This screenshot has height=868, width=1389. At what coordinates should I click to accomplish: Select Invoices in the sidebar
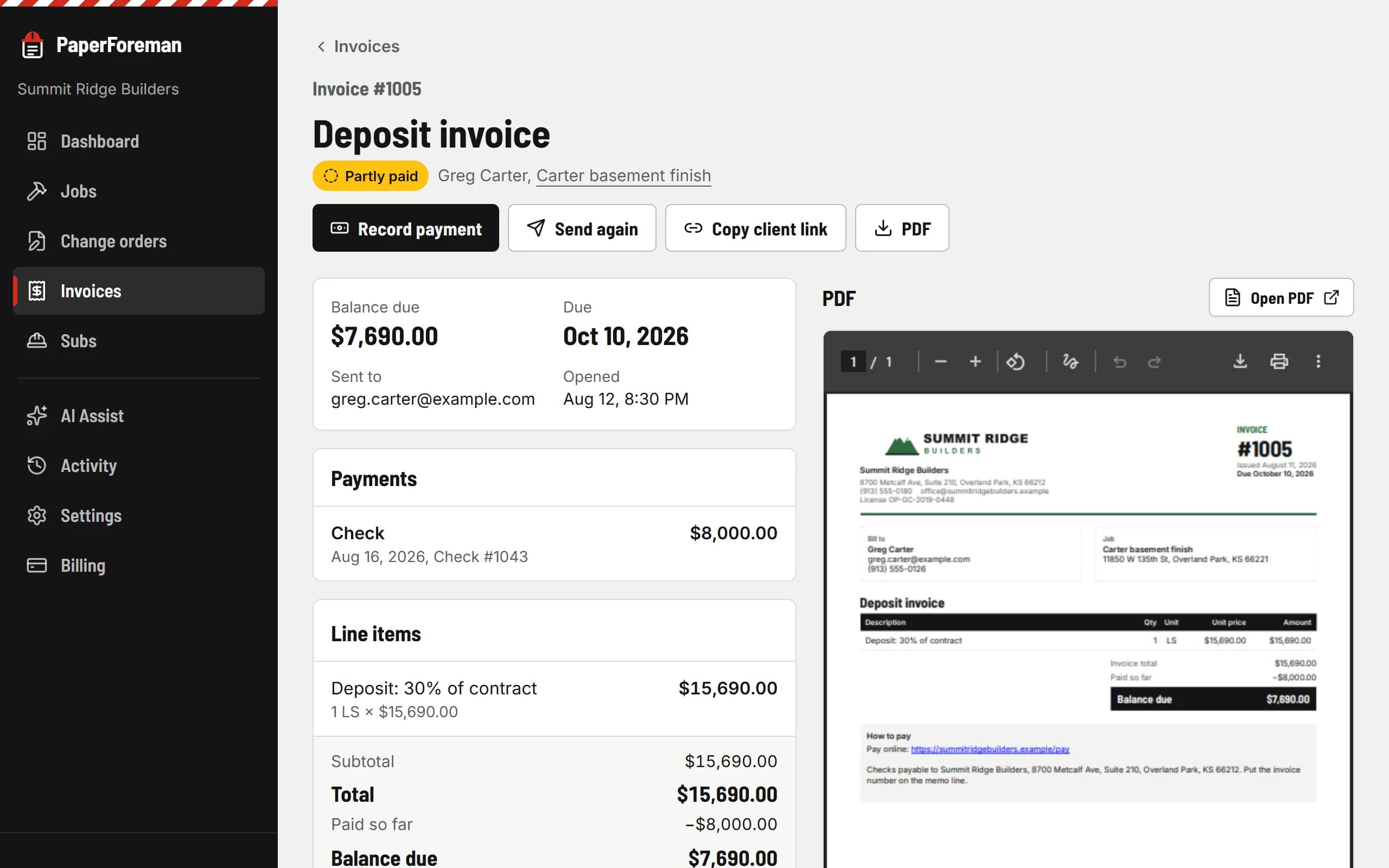[x=139, y=290]
